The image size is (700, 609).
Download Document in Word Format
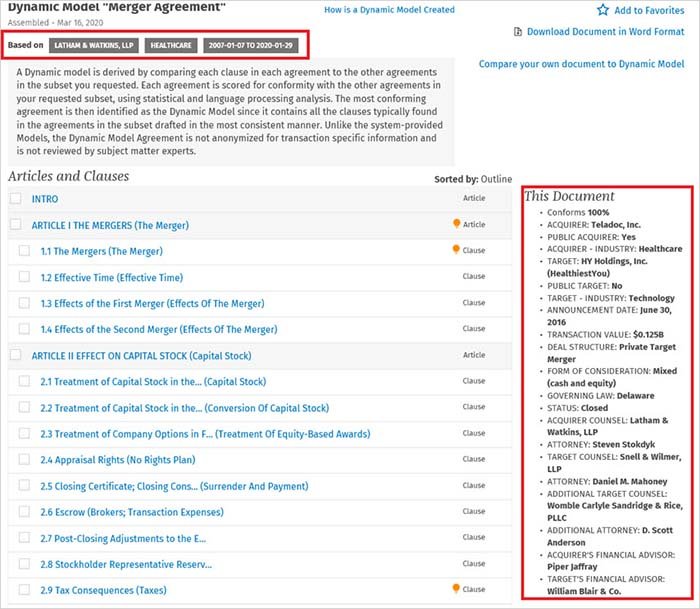(606, 32)
